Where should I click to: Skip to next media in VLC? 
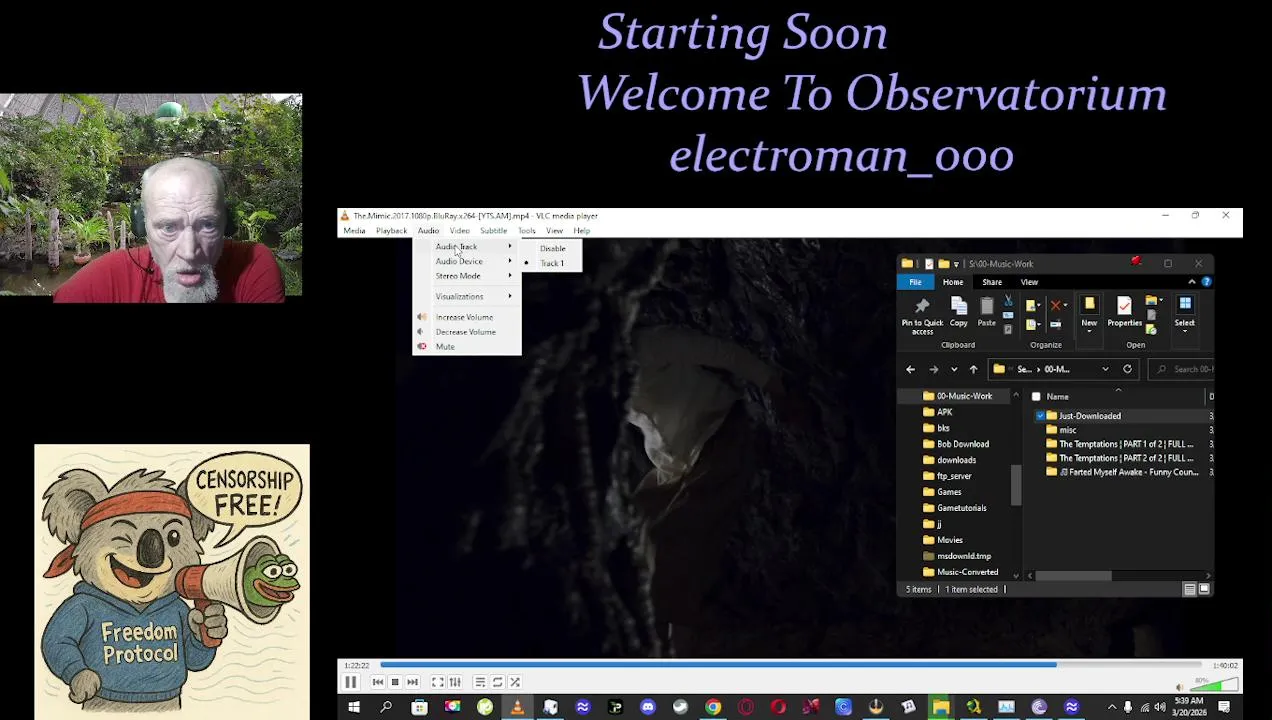tap(412, 682)
